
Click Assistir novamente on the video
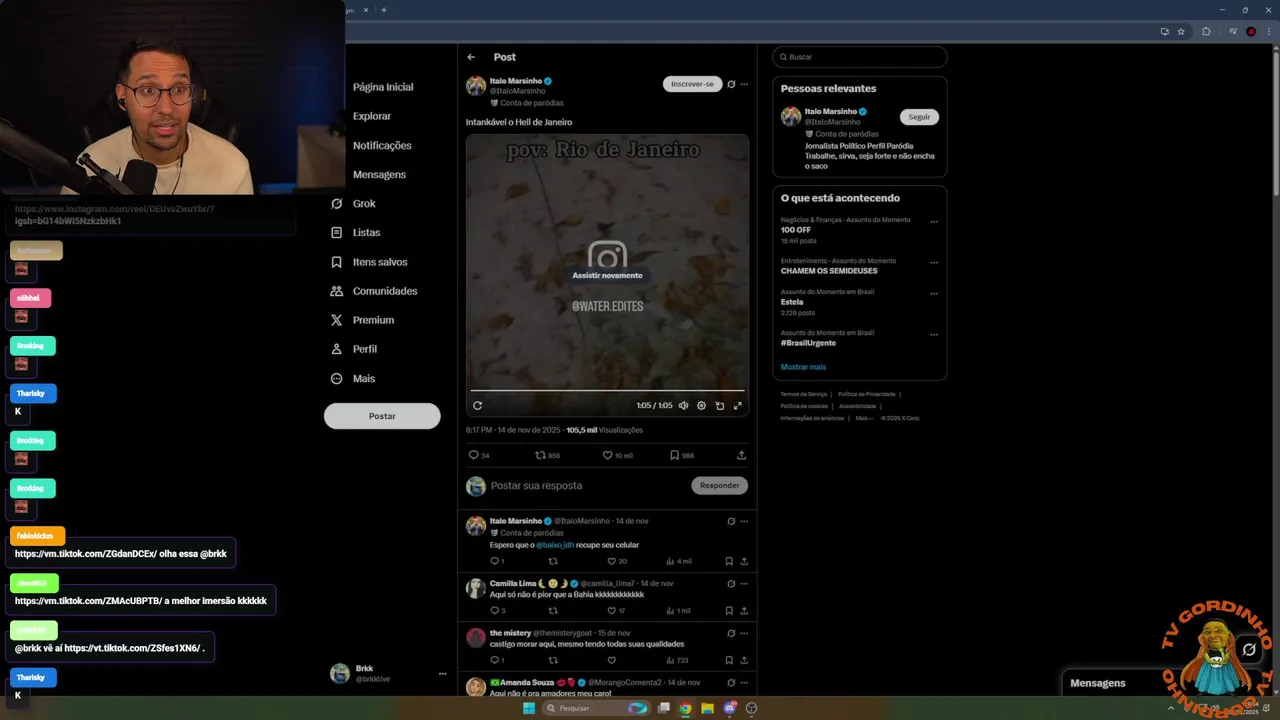[x=607, y=275]
